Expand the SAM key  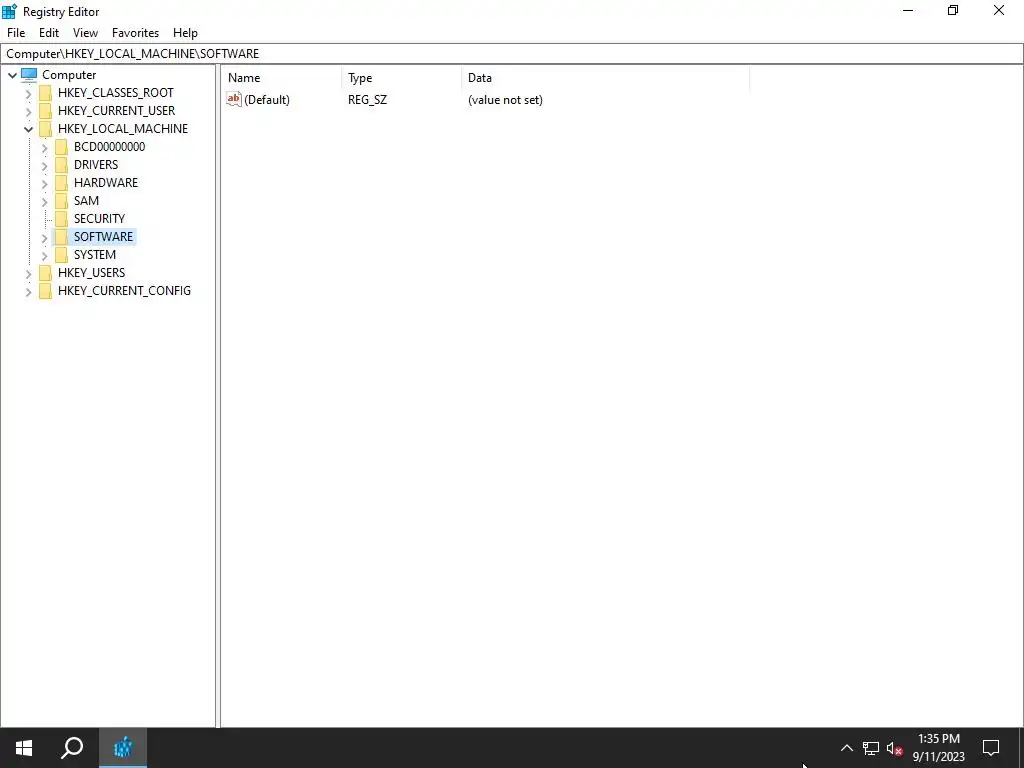pyautogui.click(x=44, y=202)
